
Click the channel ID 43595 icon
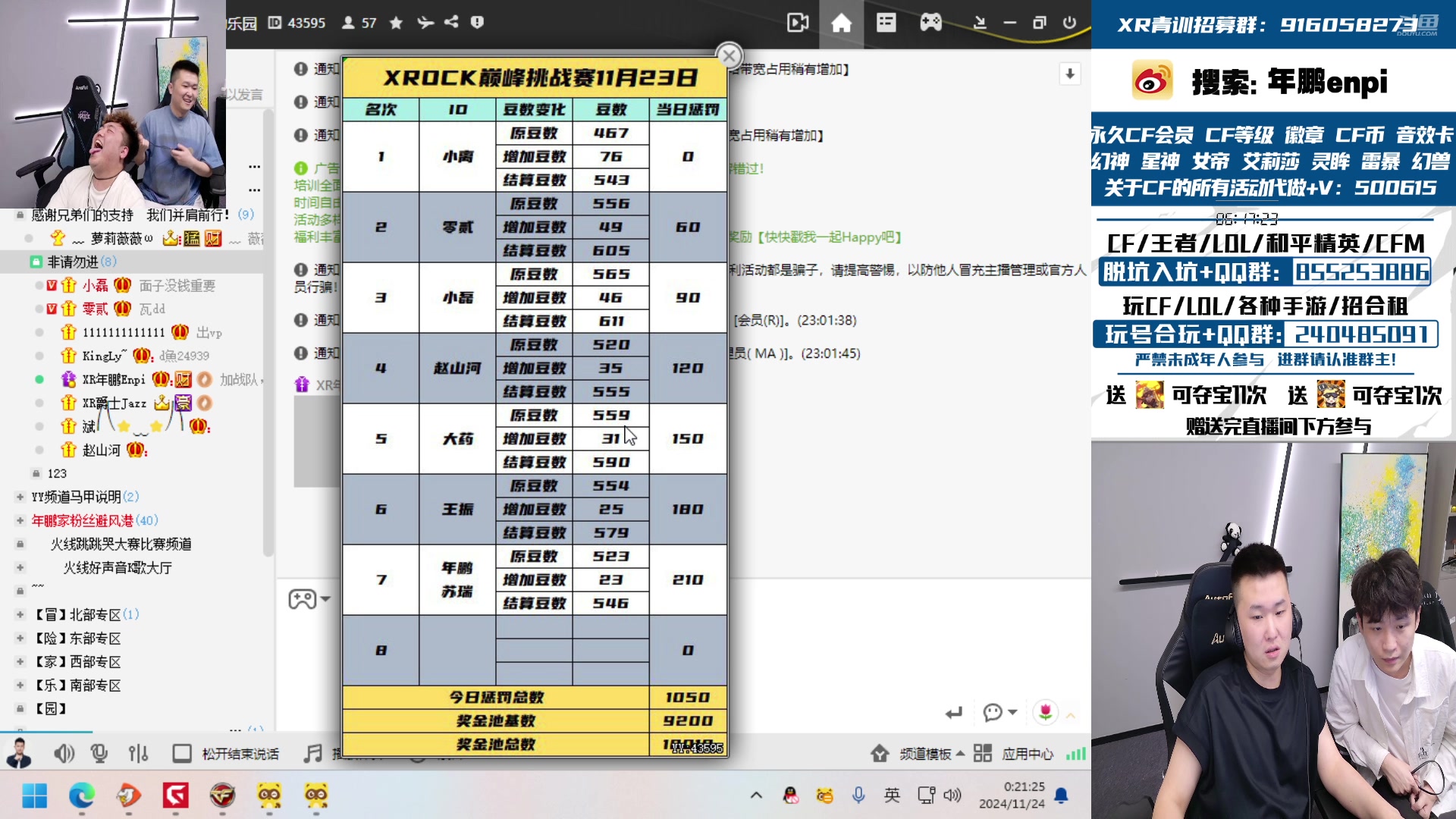(275, 23)
